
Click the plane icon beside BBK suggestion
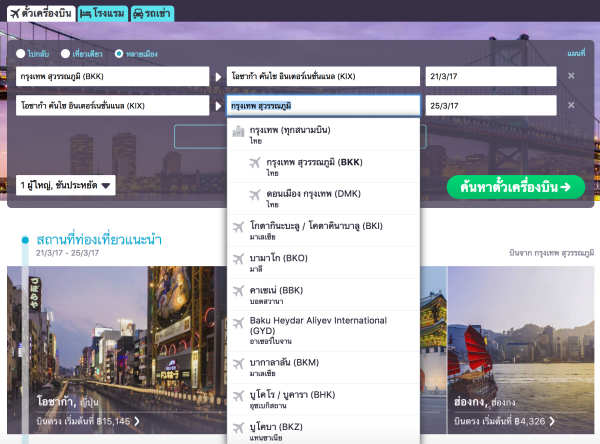pyautogui.click(x=238, y=291)
